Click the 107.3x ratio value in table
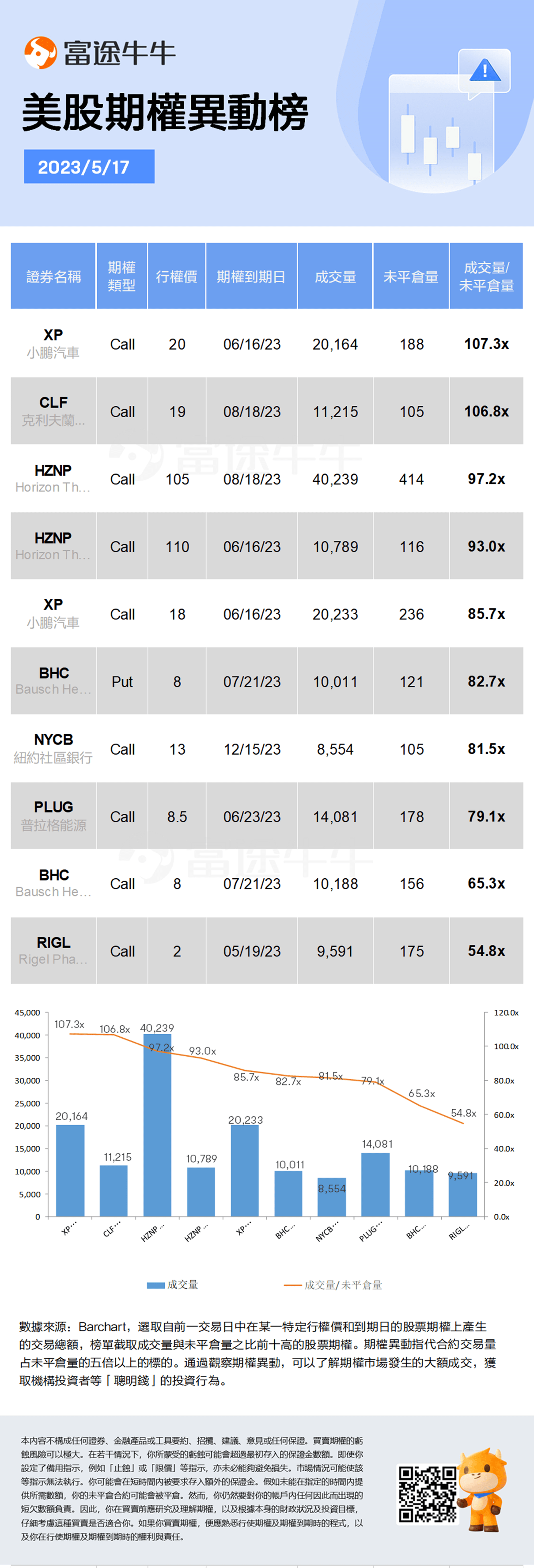 (x=486, y=344)
